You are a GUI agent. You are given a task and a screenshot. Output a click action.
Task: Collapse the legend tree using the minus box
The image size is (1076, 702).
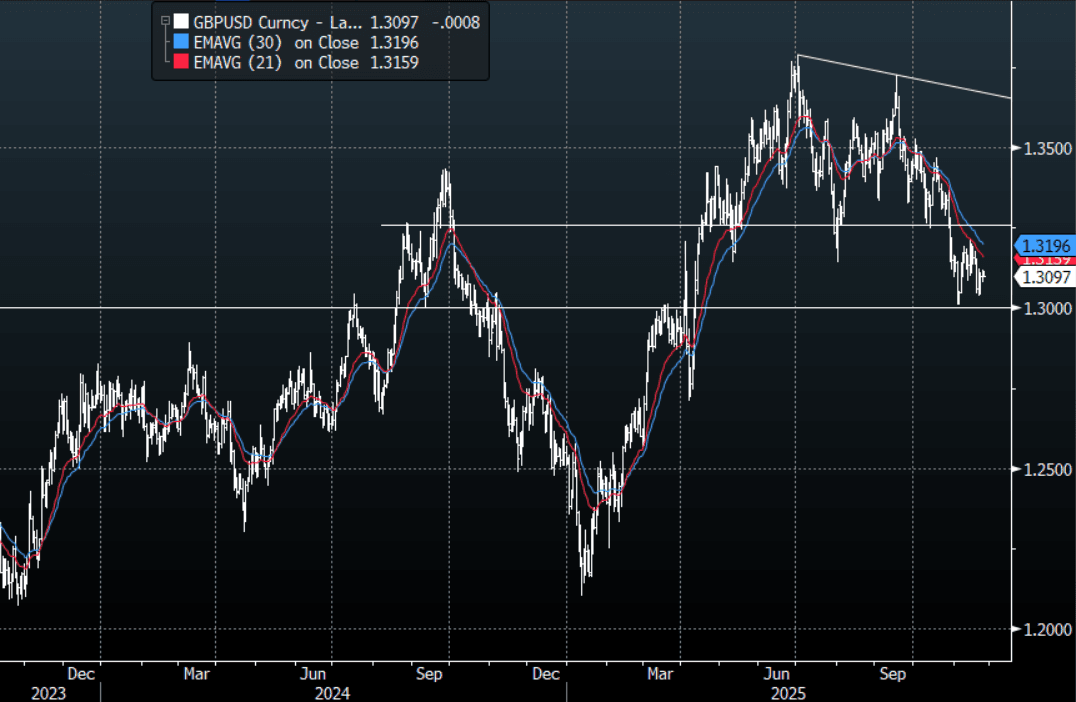coord(164,21)
